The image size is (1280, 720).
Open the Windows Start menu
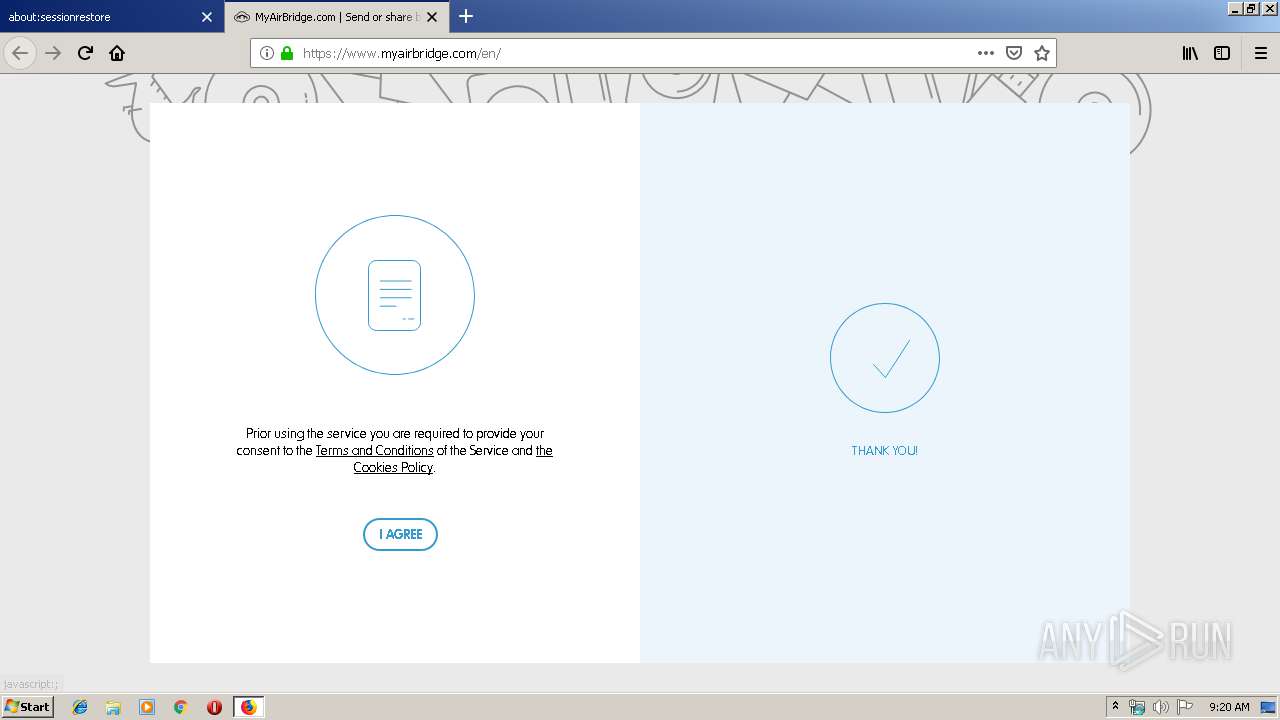coord(27,706)
